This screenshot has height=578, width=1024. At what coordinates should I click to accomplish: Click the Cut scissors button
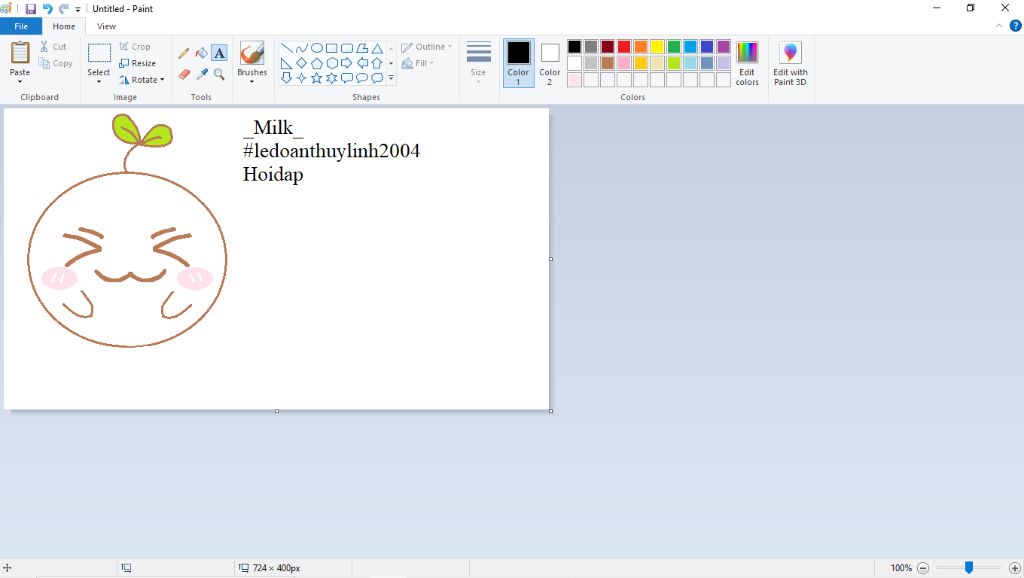tap(54, 46)
